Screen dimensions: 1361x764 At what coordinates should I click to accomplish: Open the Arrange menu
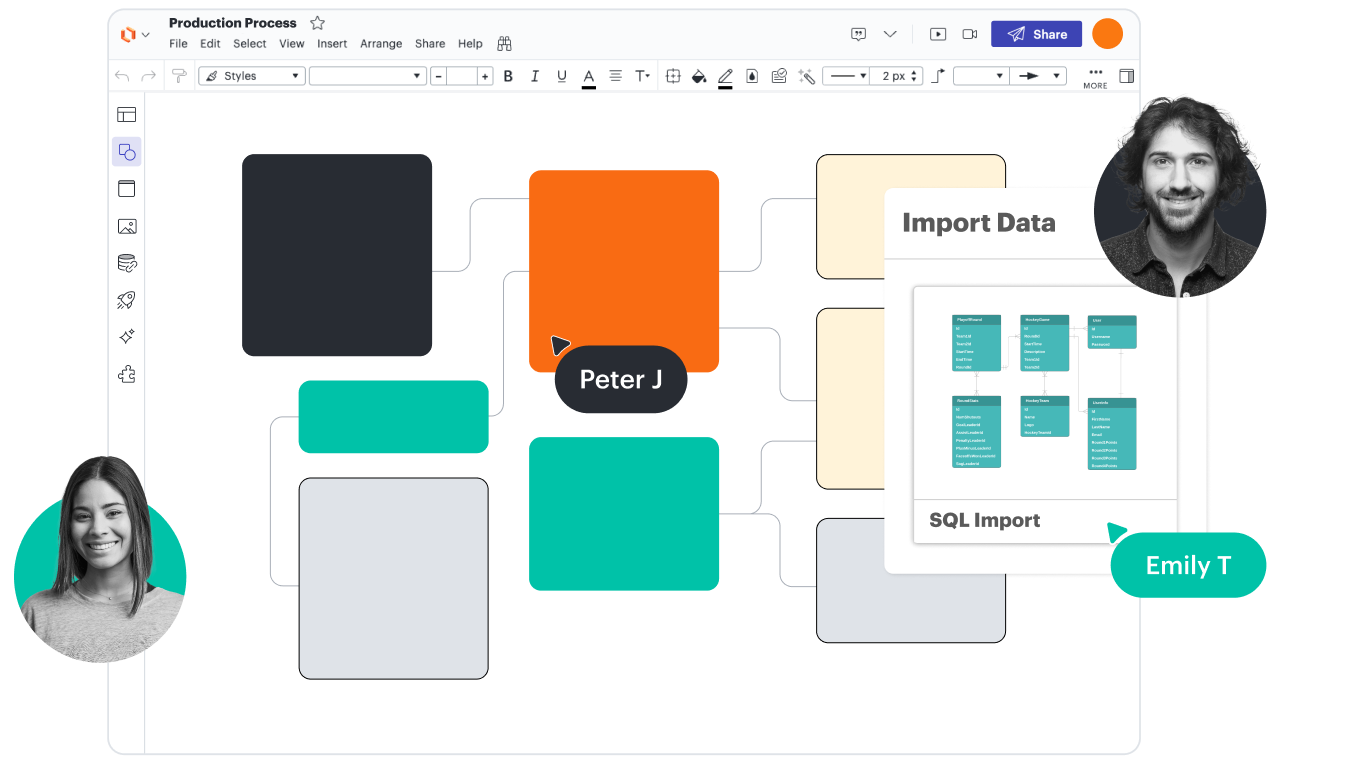[381, 44]
